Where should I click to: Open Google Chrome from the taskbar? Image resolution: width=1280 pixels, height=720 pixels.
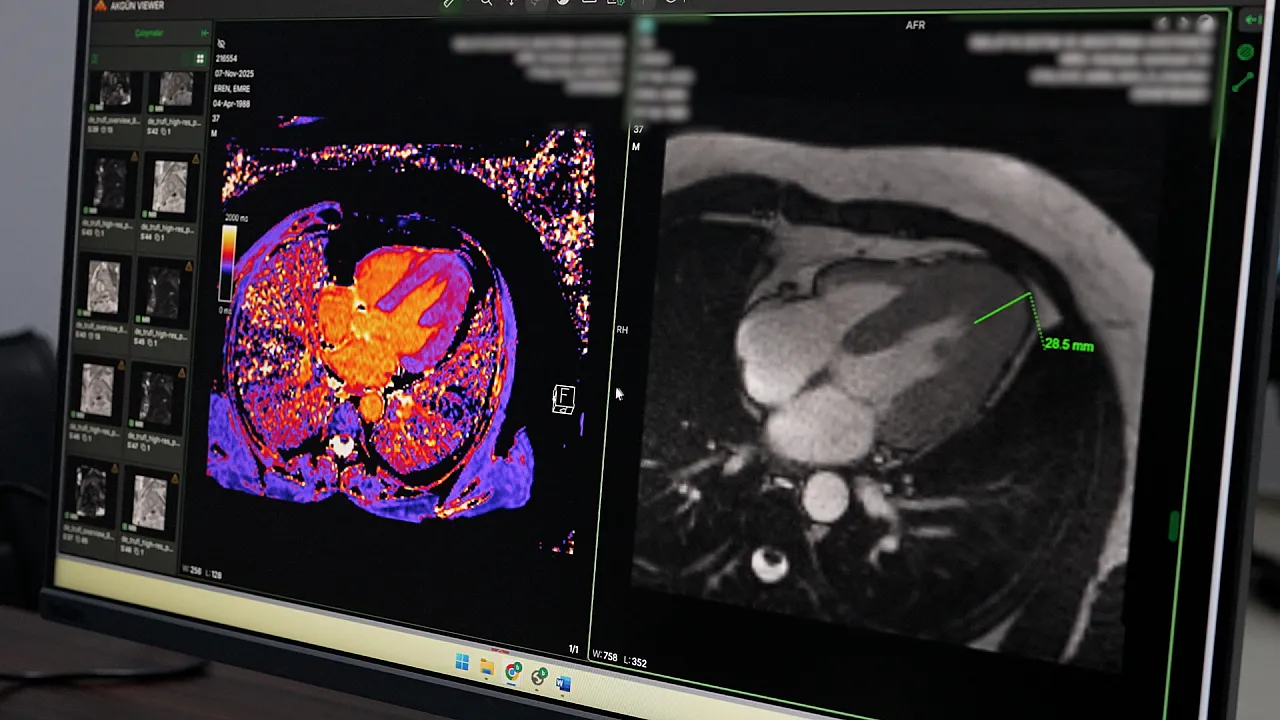point(513,673)
